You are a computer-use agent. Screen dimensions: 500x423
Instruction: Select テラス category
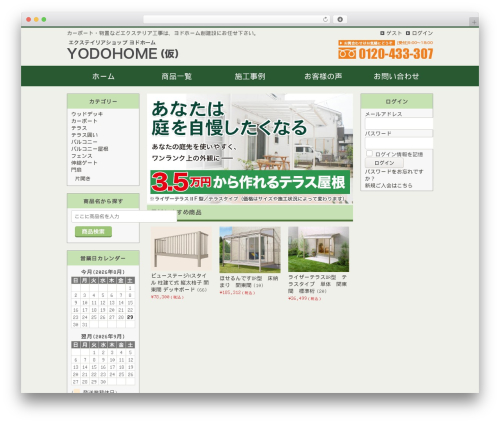[79, 128]
